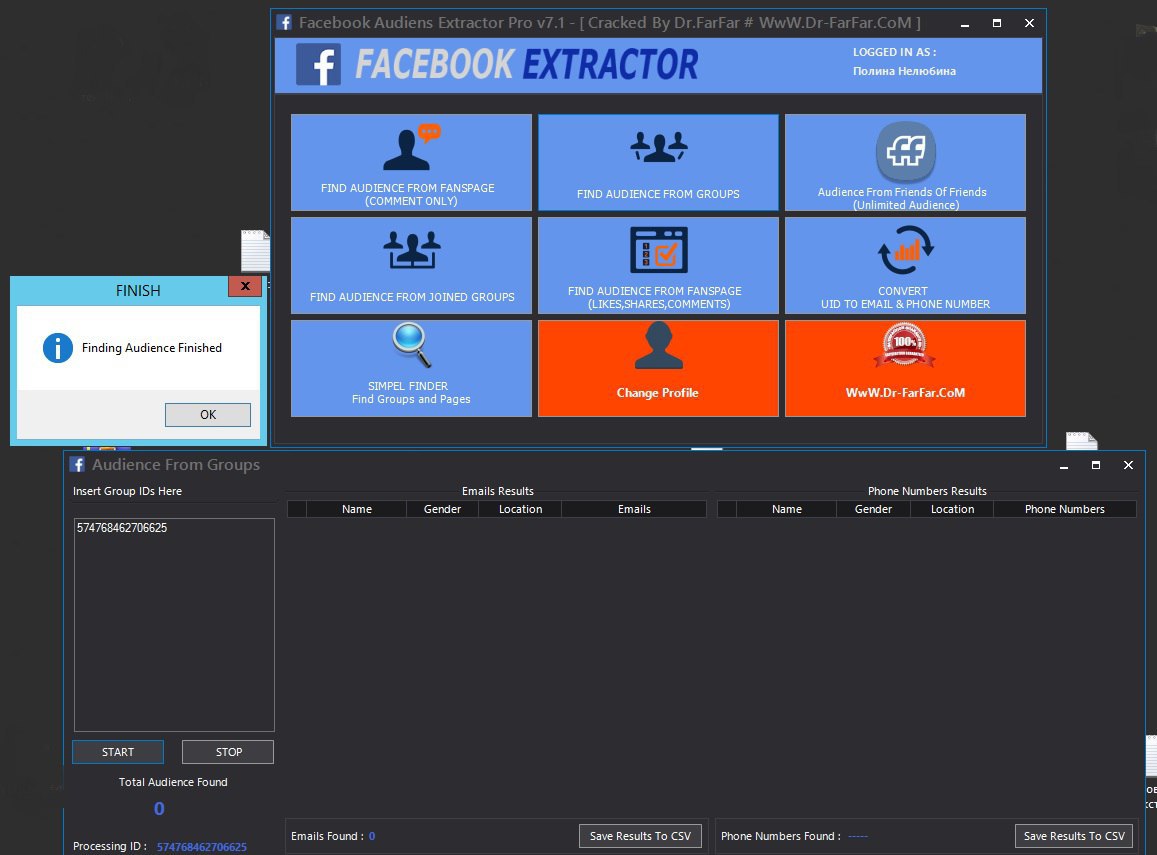This screenshot has height=855, width=1157.
Task: Click the 'Total Audience Found' label
Action: (173, 782)
